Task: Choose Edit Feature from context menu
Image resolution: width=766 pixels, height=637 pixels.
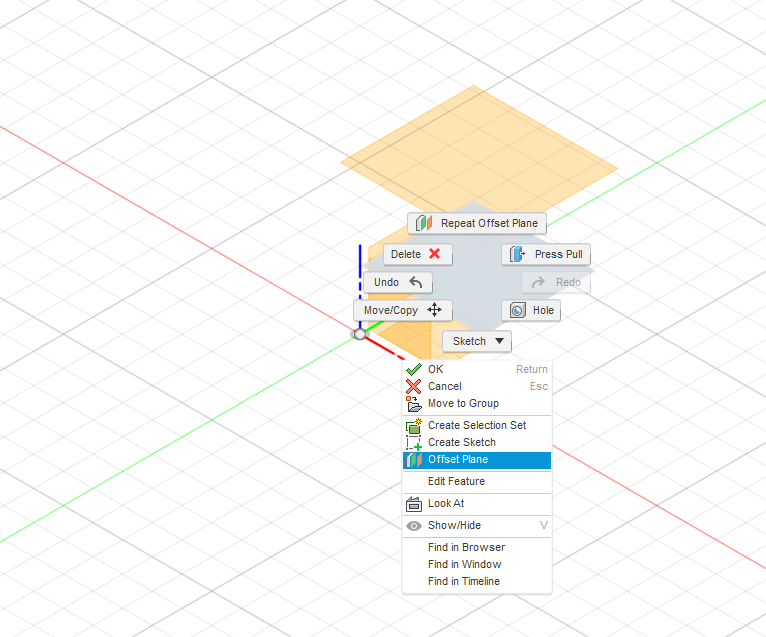Action: 456,481
